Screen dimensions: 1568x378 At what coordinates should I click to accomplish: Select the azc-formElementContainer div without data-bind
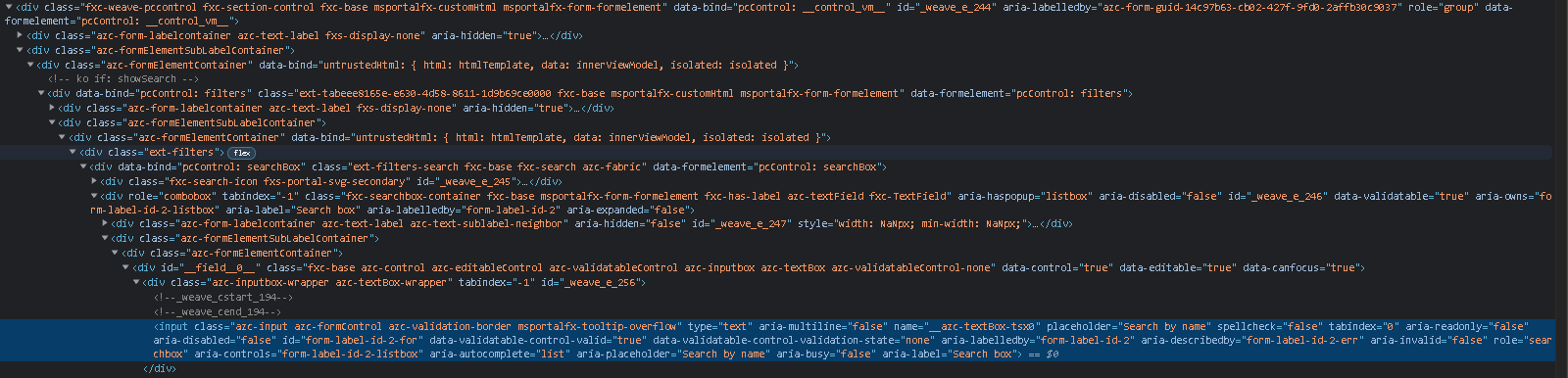pos(232,254)
